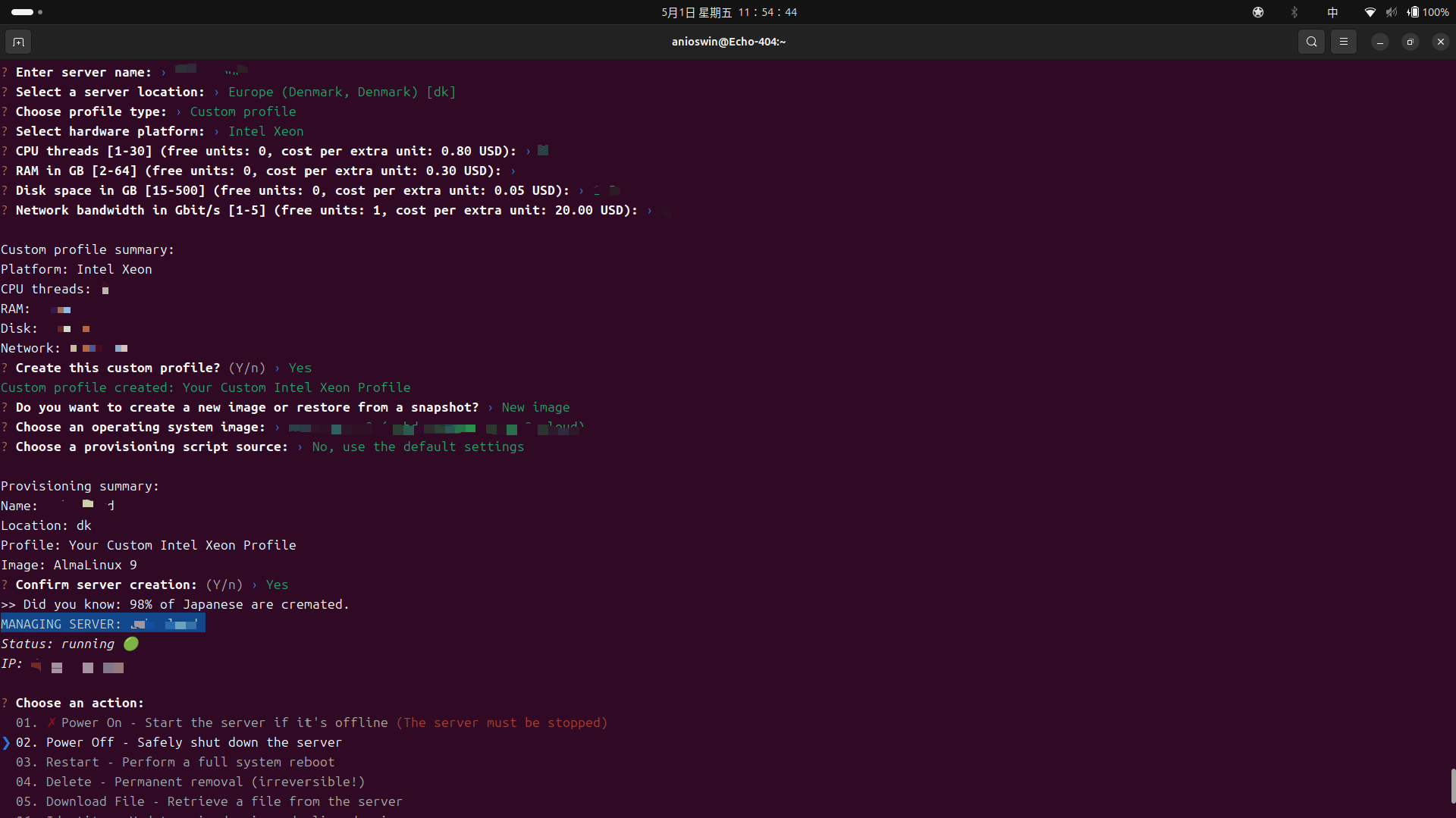Open the terminal hamburger menu
Image resolution: width=1456 pixels, height=818 pixels.
[1343, 42]
